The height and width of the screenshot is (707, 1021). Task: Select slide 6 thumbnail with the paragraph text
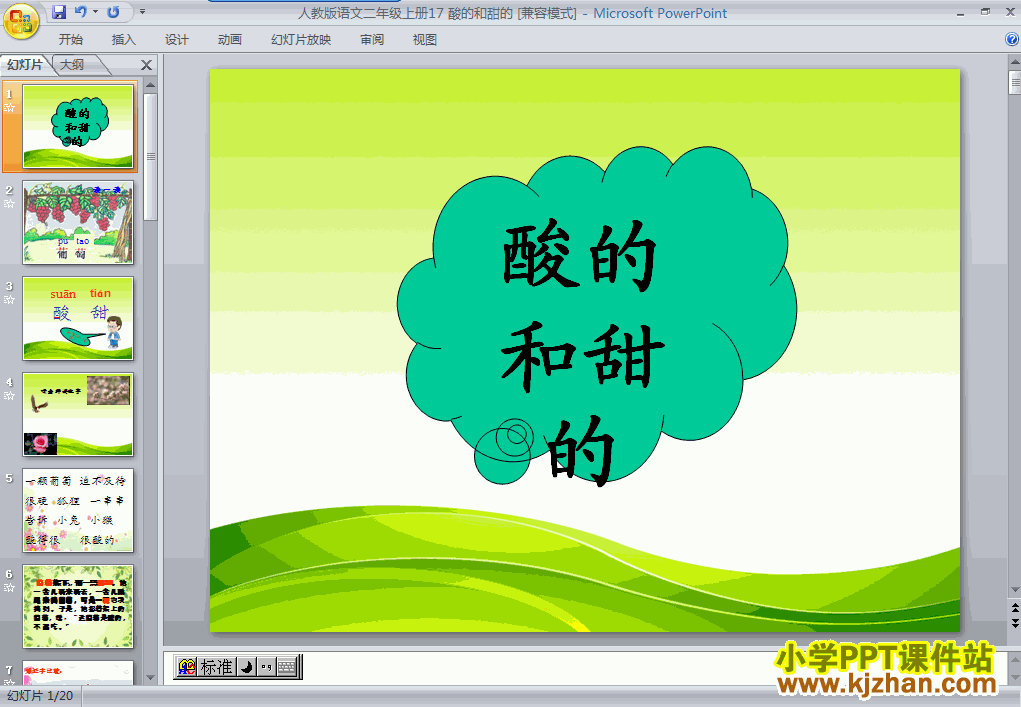coord(78,606)
